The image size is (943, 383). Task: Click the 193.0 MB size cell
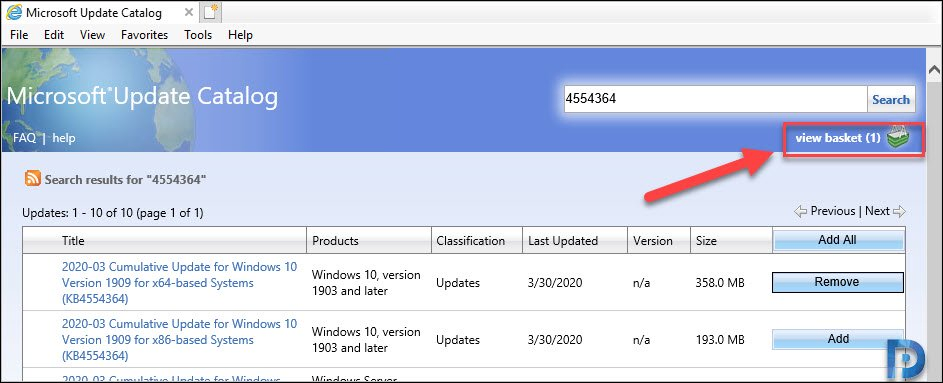click(720, 340)
